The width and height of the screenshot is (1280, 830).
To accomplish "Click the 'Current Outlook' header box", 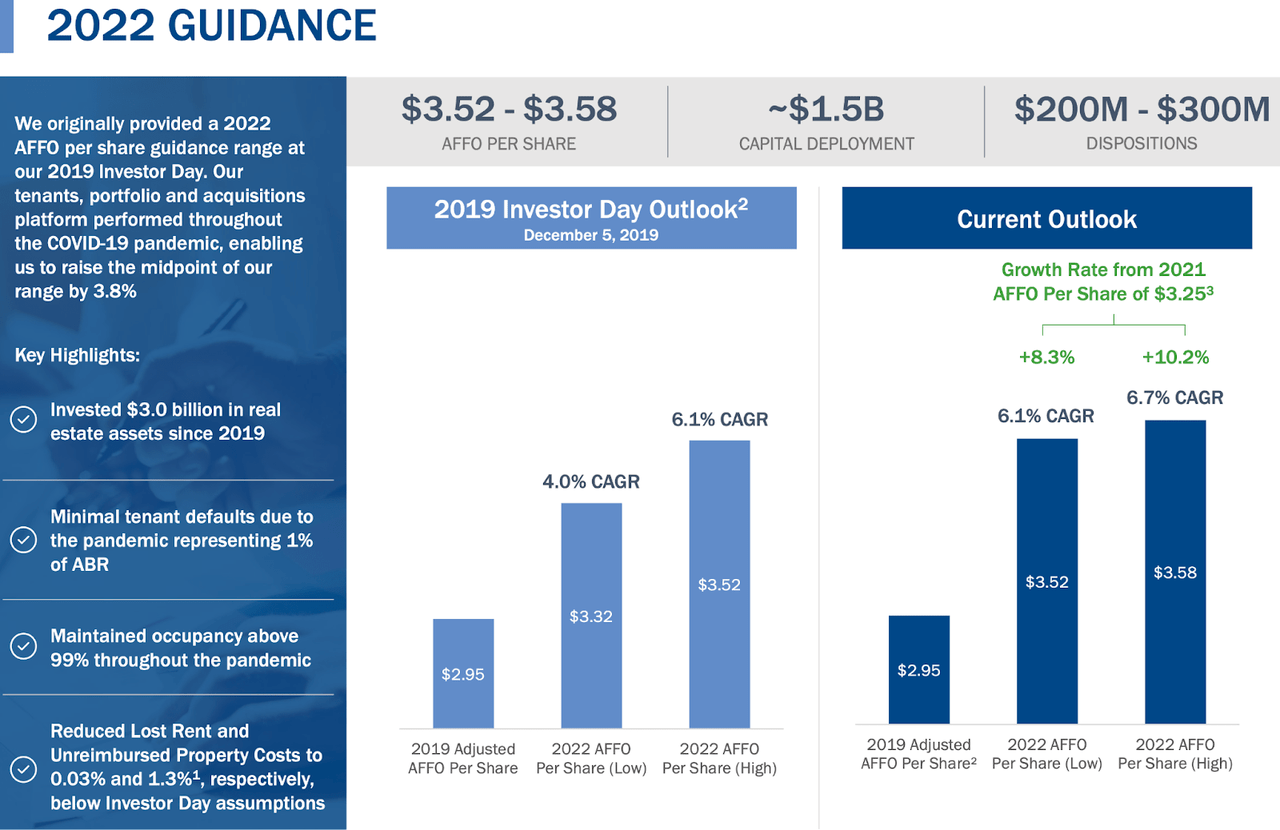I will click(x=1047, y=219).
